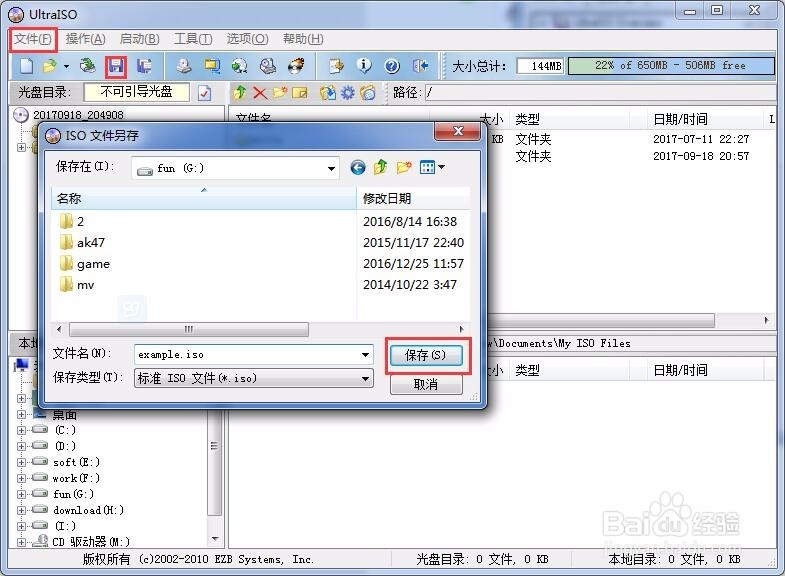Click the New folder icon in disc toolbar
This screenshot has width=785, height=576.
coord(280,93)
